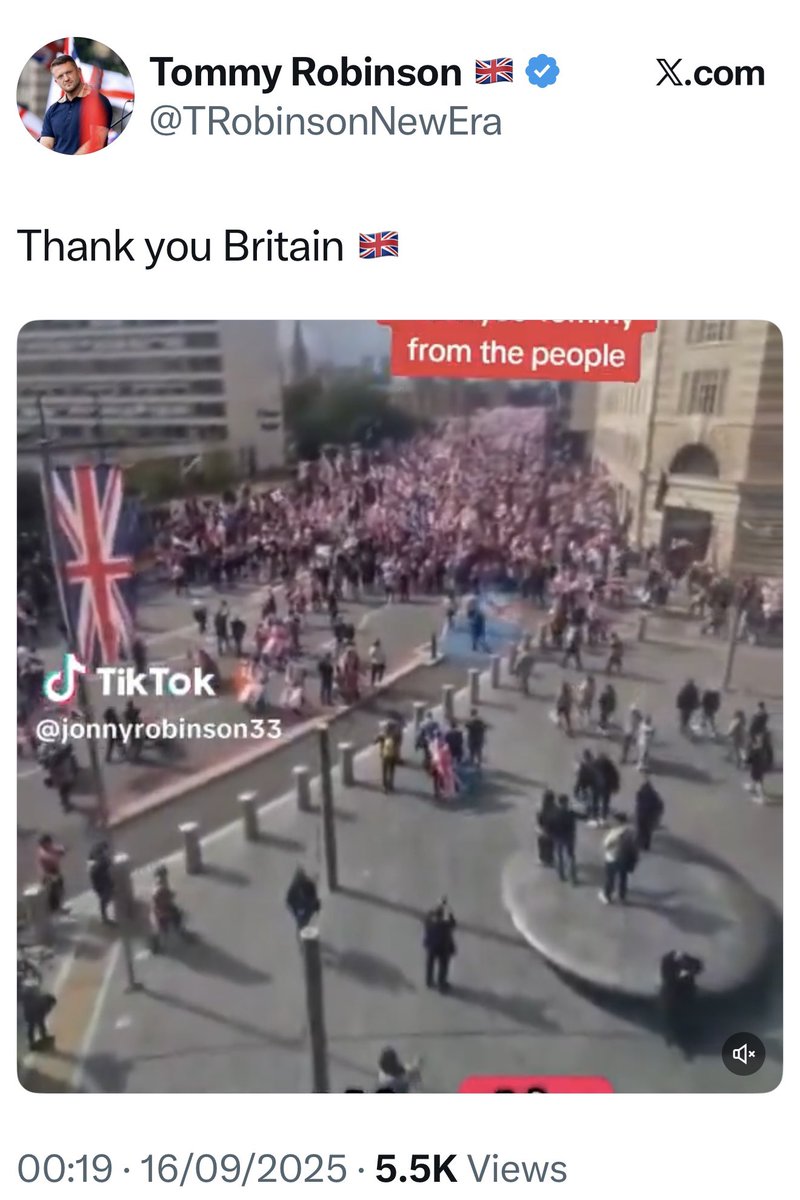Click the blue verified badge
800x1200 pixels.
tap(543, 72)
